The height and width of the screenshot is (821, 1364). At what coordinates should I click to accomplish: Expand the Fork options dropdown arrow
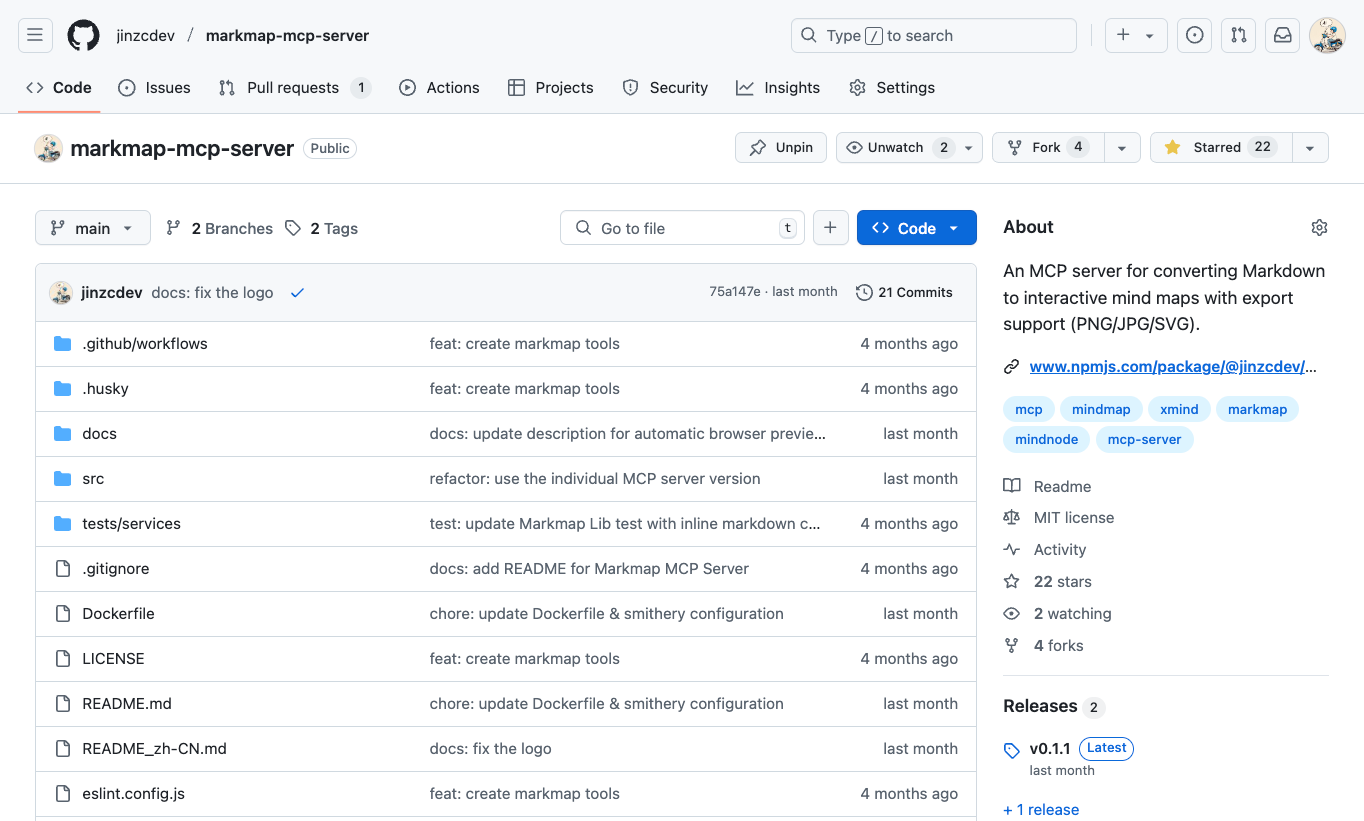1122,147
